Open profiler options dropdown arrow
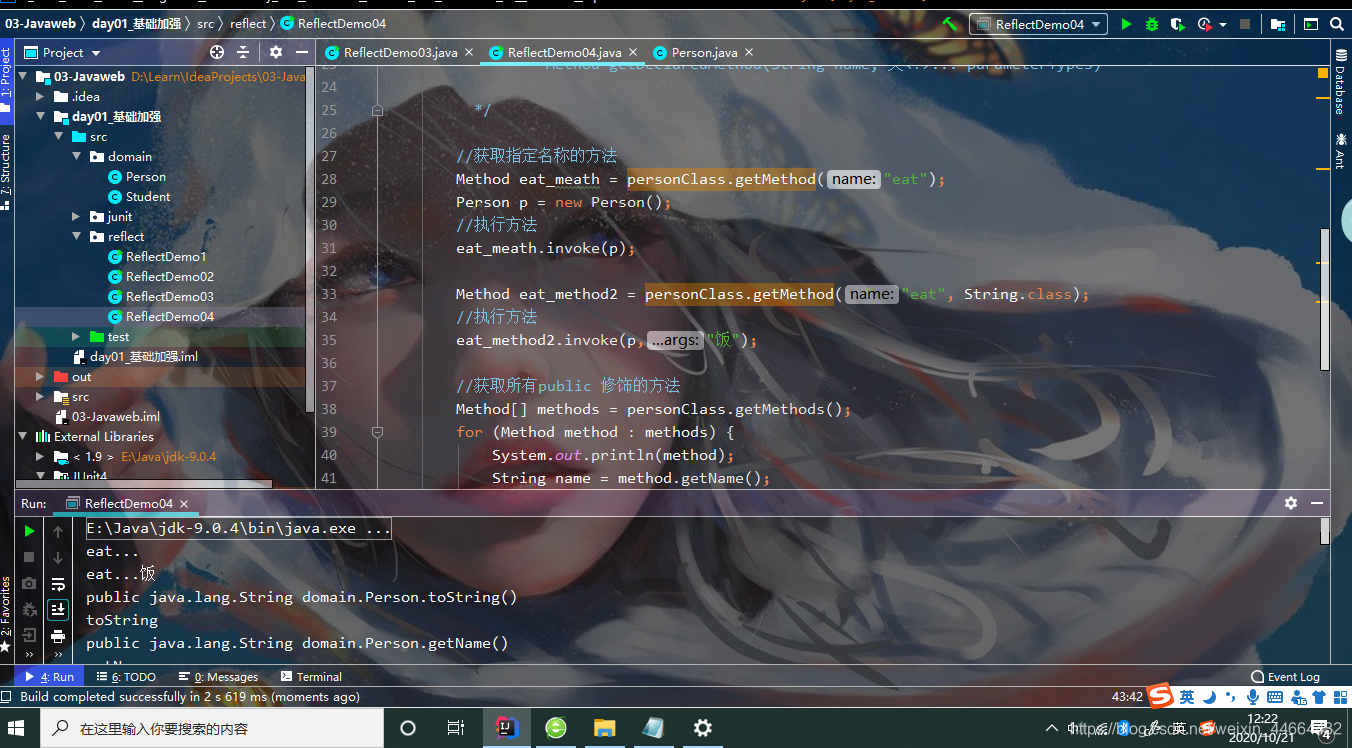The height and width of the screenshot is (748, 1352). coord(1221,24)
